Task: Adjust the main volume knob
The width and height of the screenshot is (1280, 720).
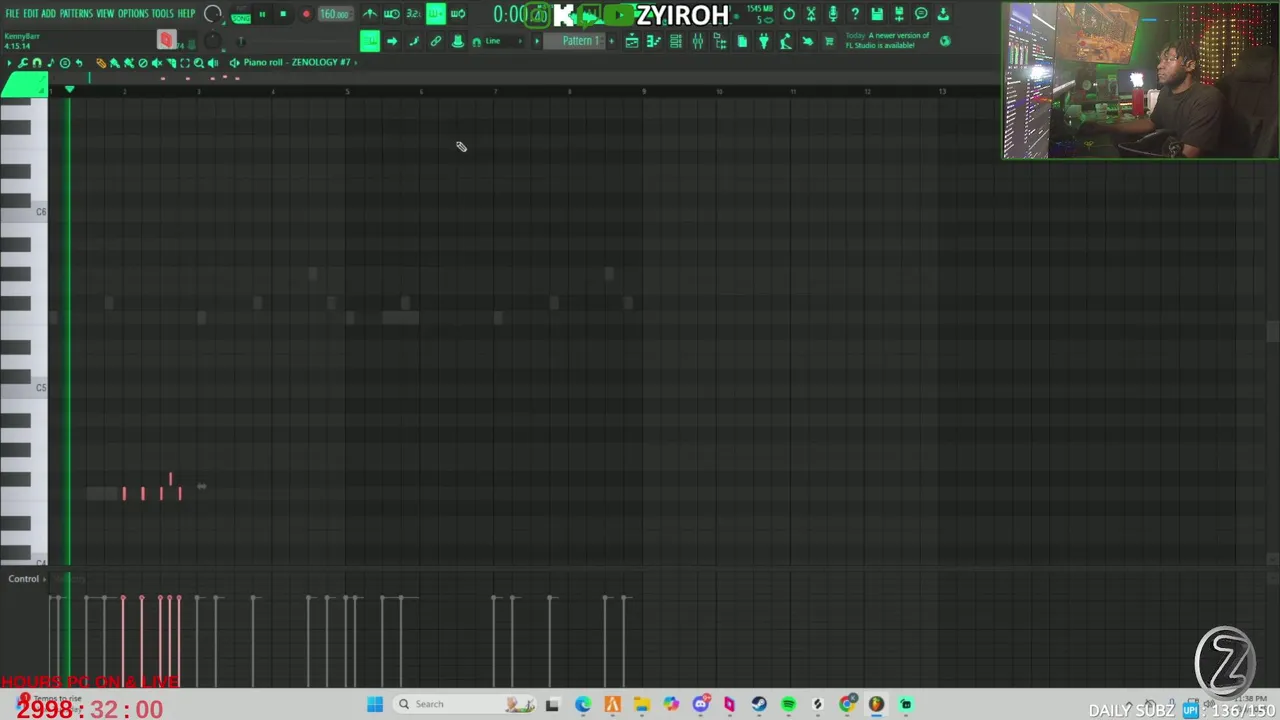Action: [x=213, y=14]
